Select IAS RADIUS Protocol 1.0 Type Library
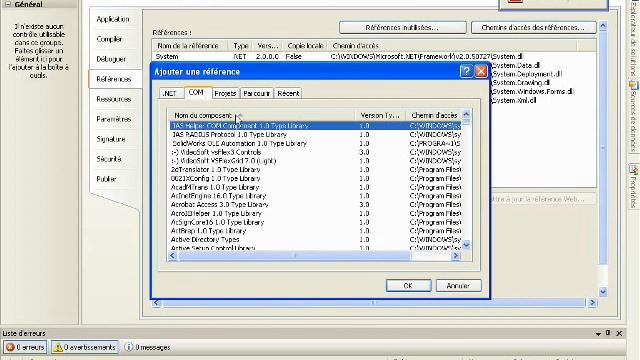 315,135
